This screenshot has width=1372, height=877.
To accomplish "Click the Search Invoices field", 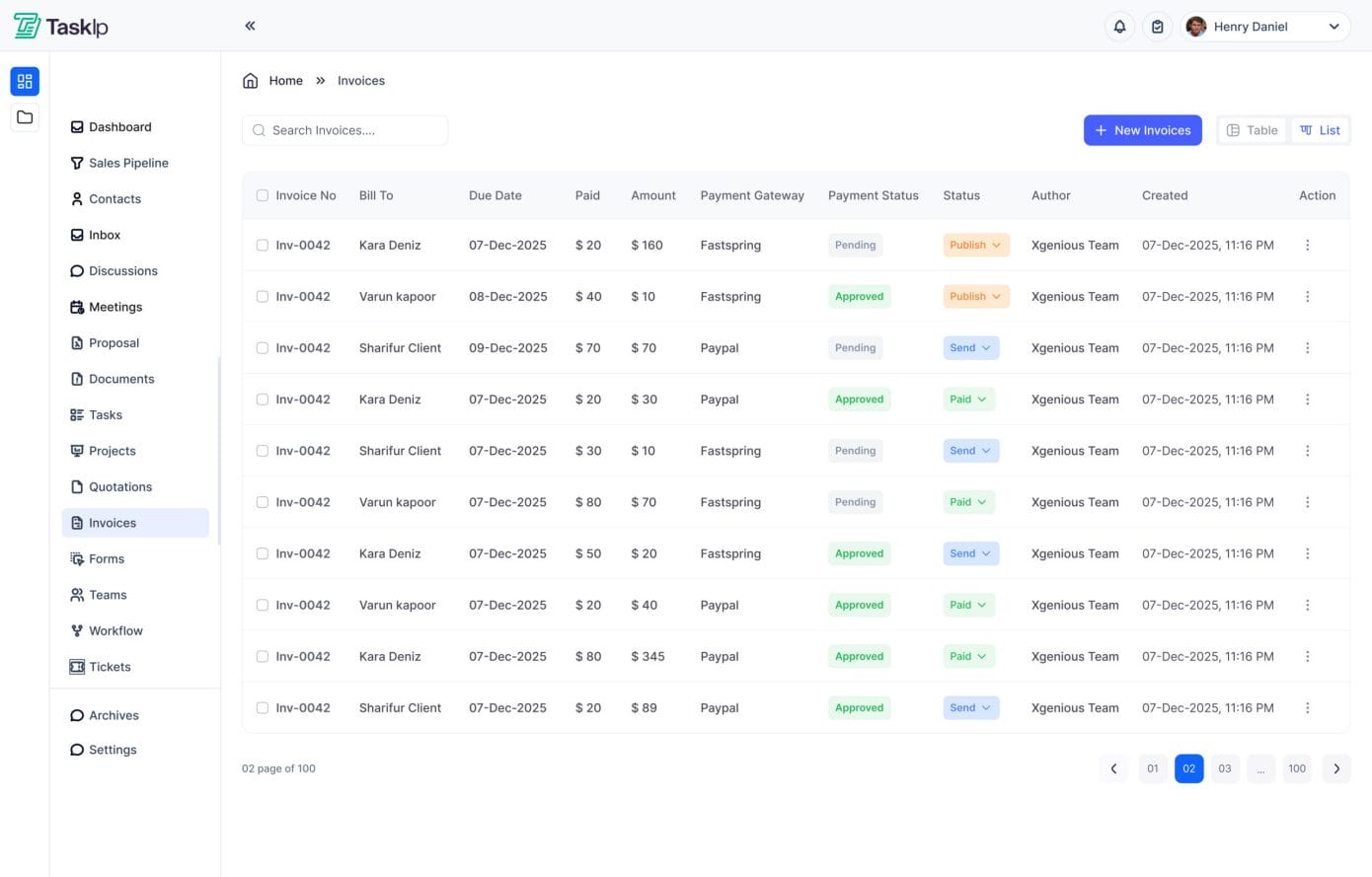I will (344, 130).
